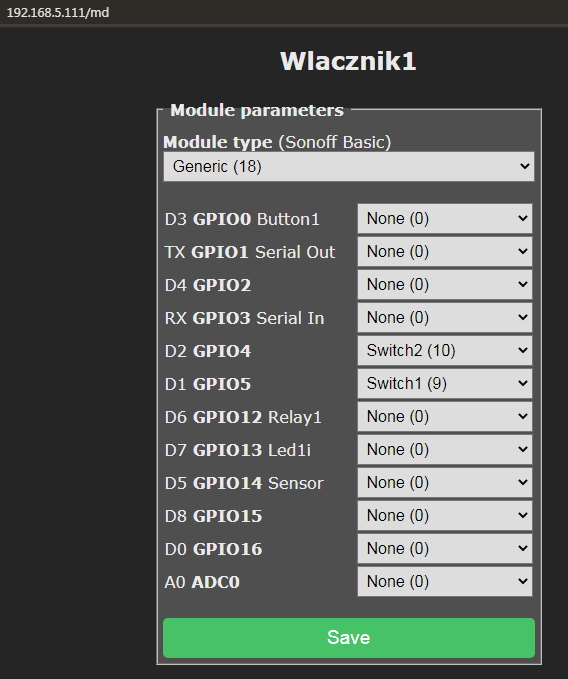The image size is (568, 679).
Task: Open the GPIO1 Serial Out dropdown
Action: 445,252
